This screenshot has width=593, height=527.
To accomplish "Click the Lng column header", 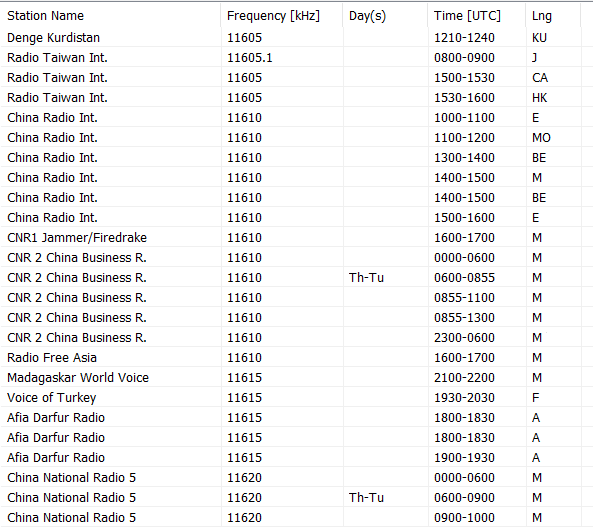I will (x=553, y=16).
